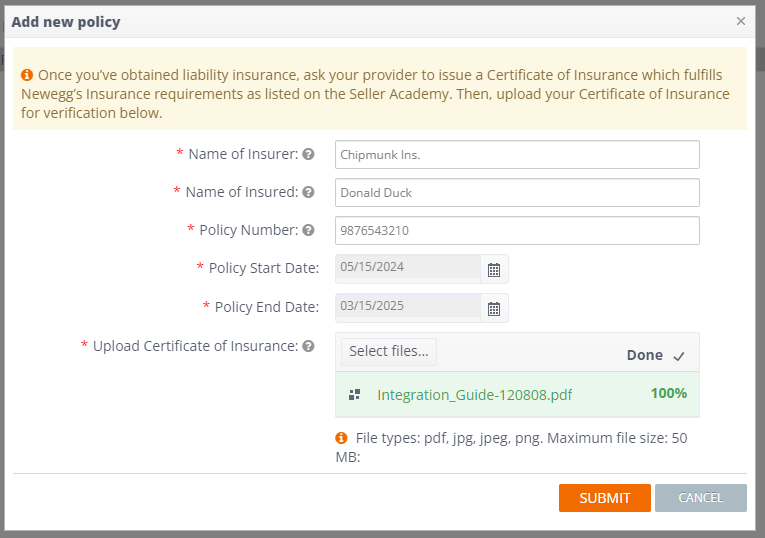Click the Name of Insurer text field

(x=517, y=155)
